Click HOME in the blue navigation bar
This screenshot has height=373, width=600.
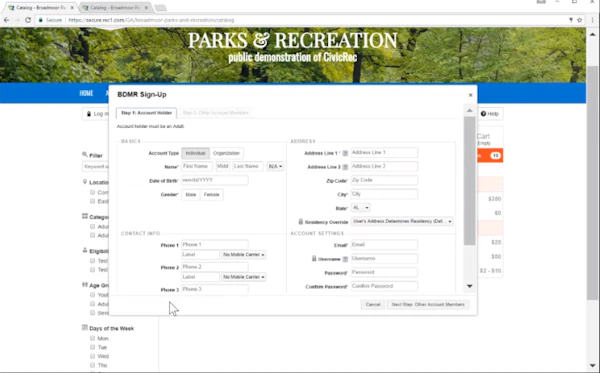pos(86,93)
